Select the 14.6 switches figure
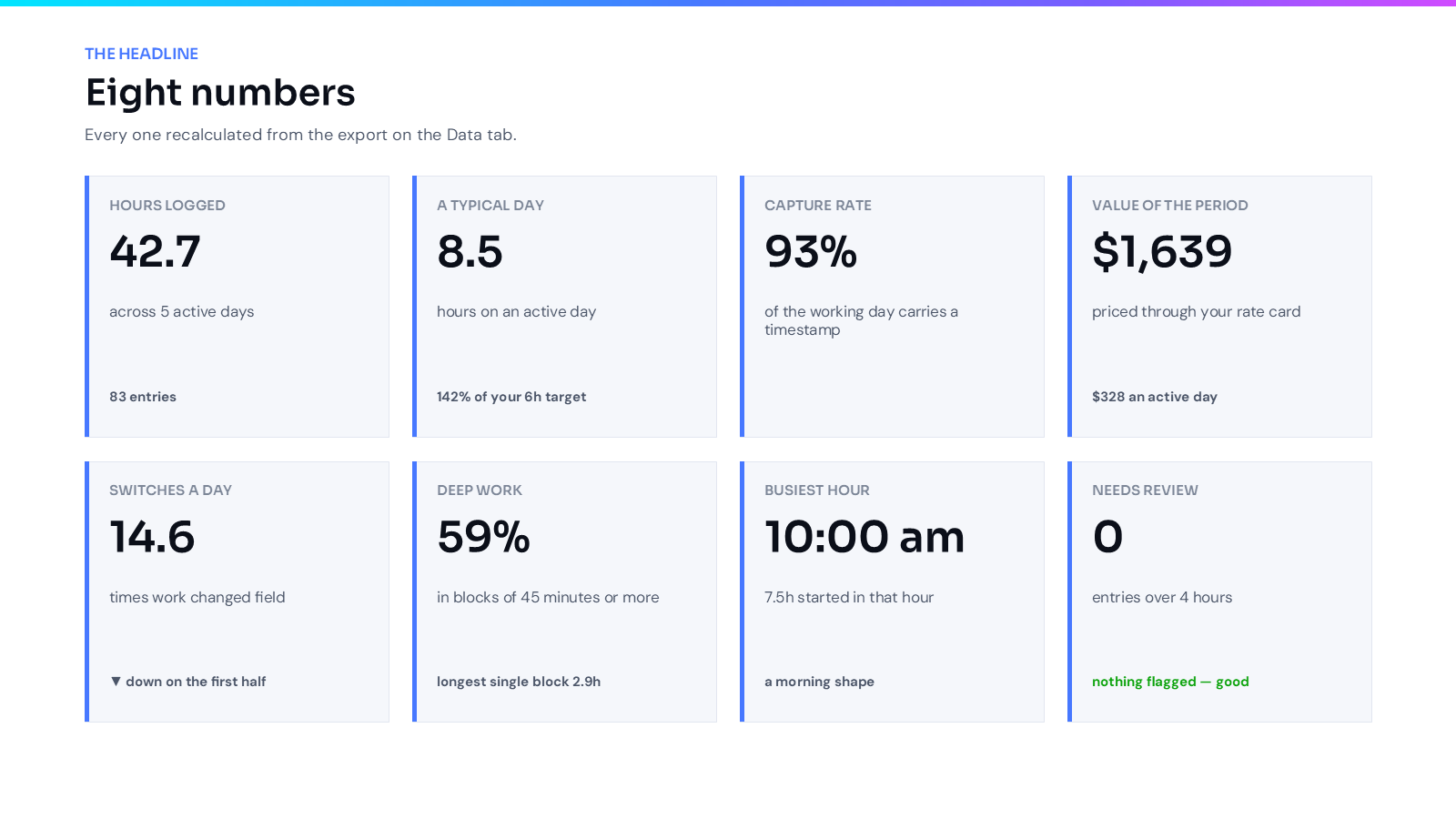The image size is (1456, 819). tap(152, 537)
